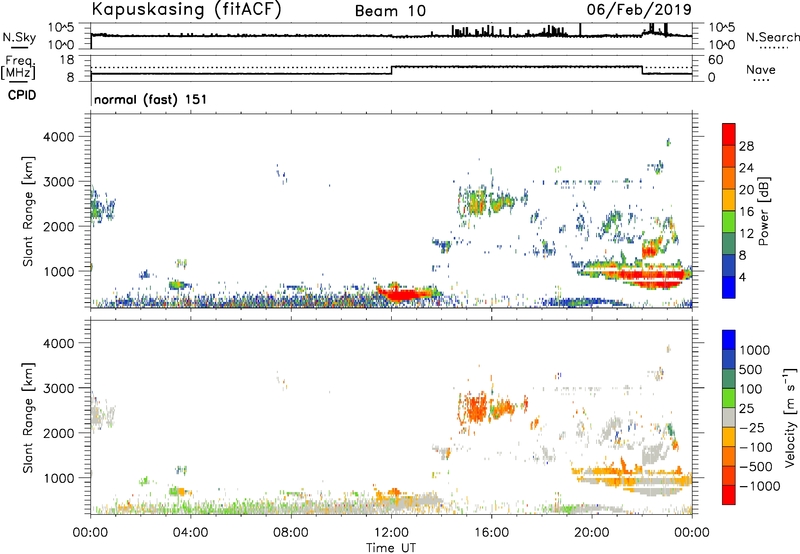
Task: Click the "4" label on the power colorbar
Action: (742, 277)
